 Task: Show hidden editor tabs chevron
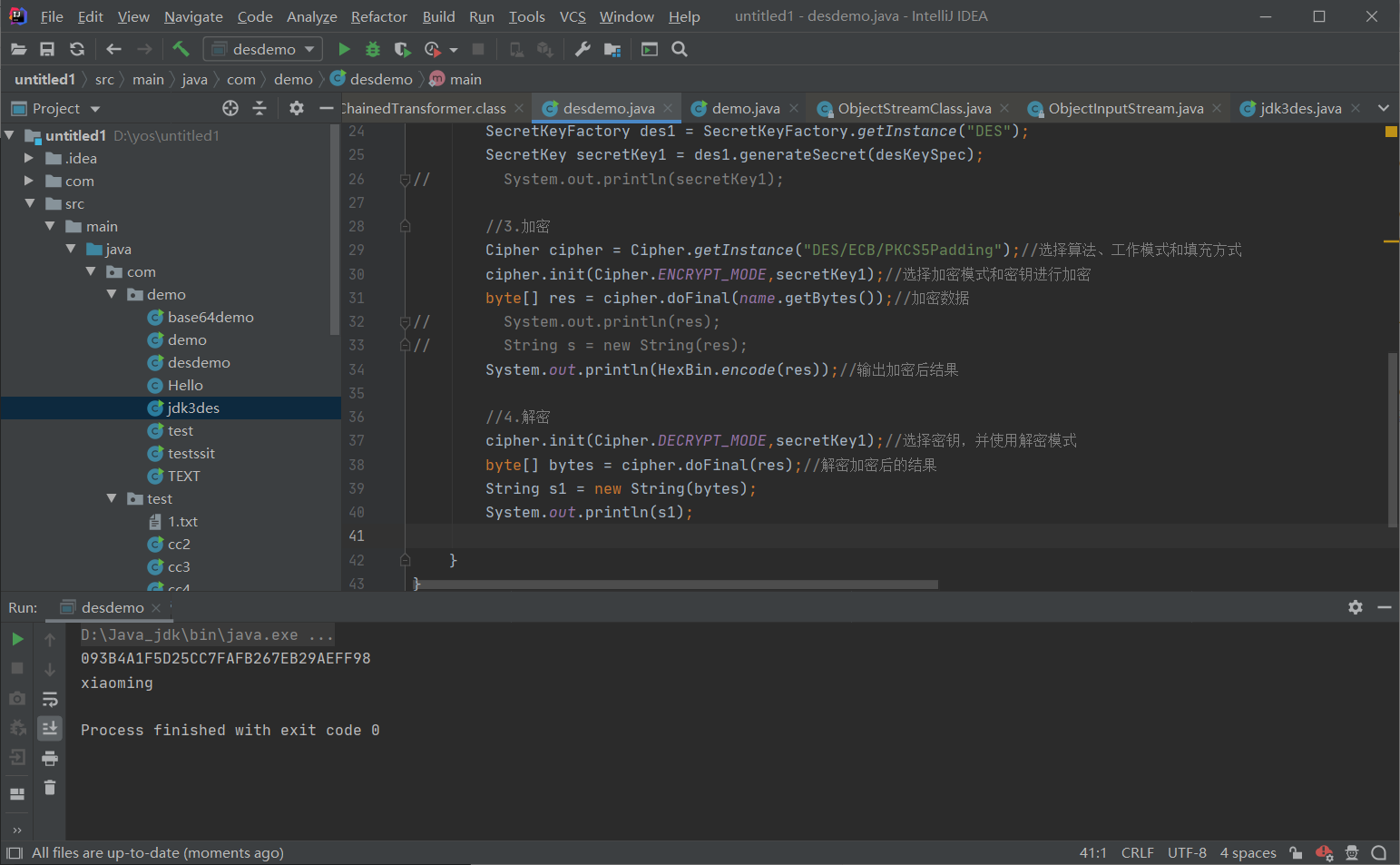(1384, 108)
